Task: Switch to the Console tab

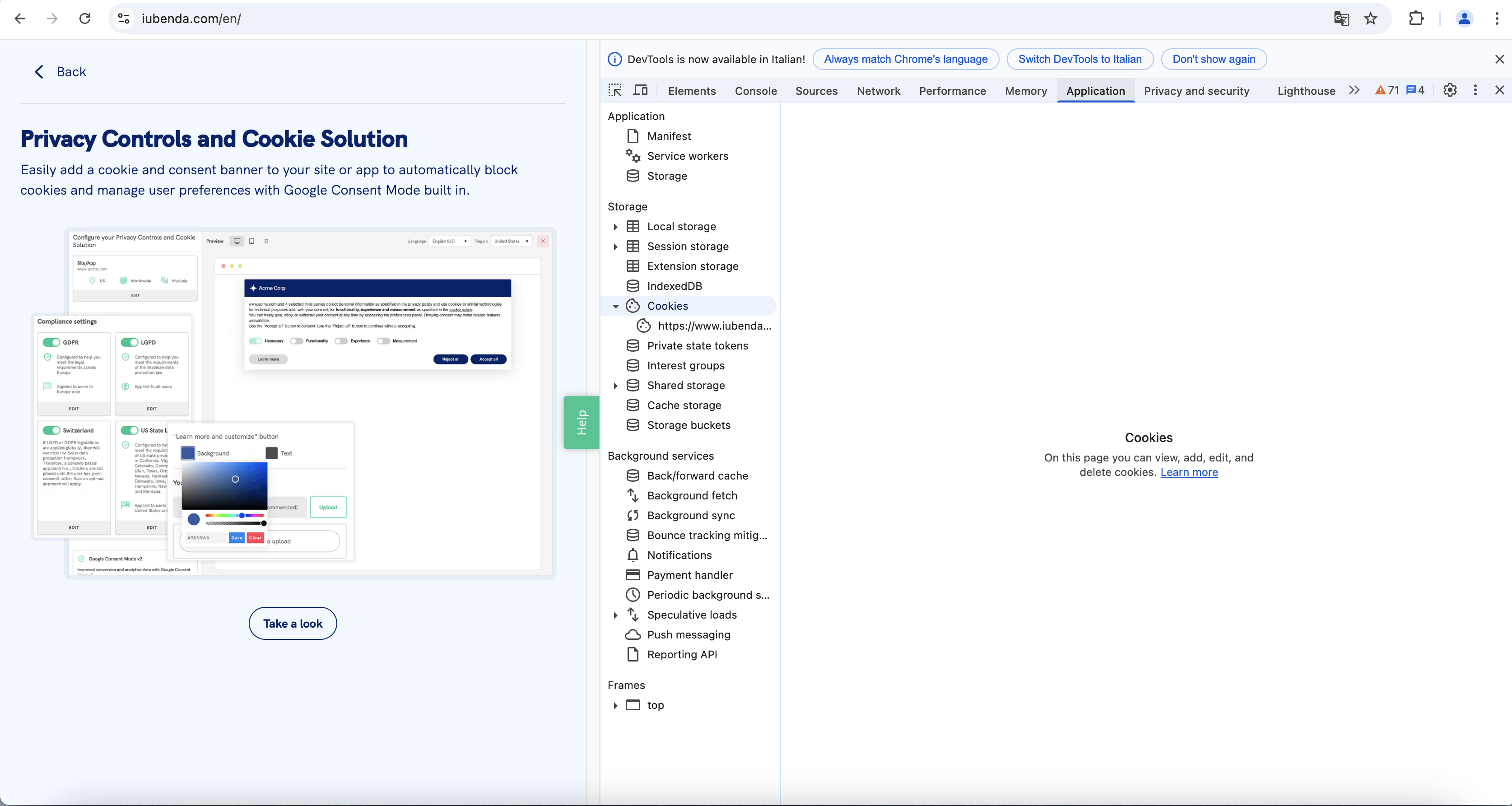Action: (x=755, y=91)
